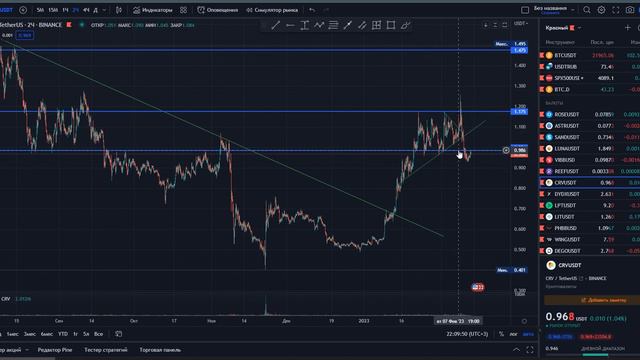Click the red buy price button in details
This screenshot has width=640, height=360.
(x=596, y=337)
